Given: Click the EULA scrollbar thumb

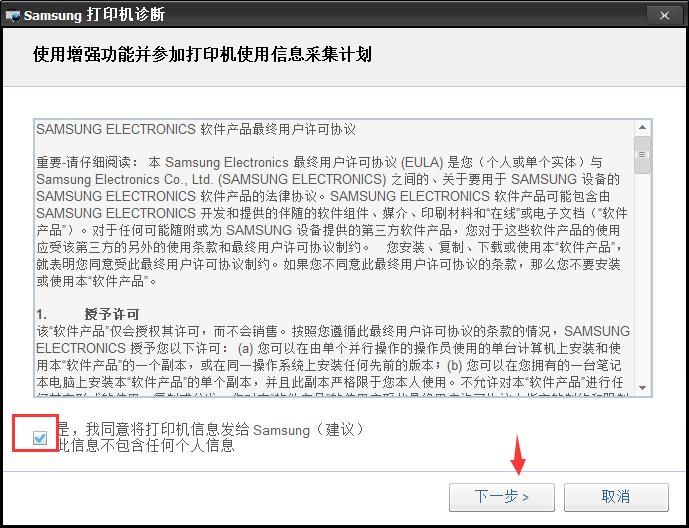Looking at the screenshot, I should coord(642,155).
